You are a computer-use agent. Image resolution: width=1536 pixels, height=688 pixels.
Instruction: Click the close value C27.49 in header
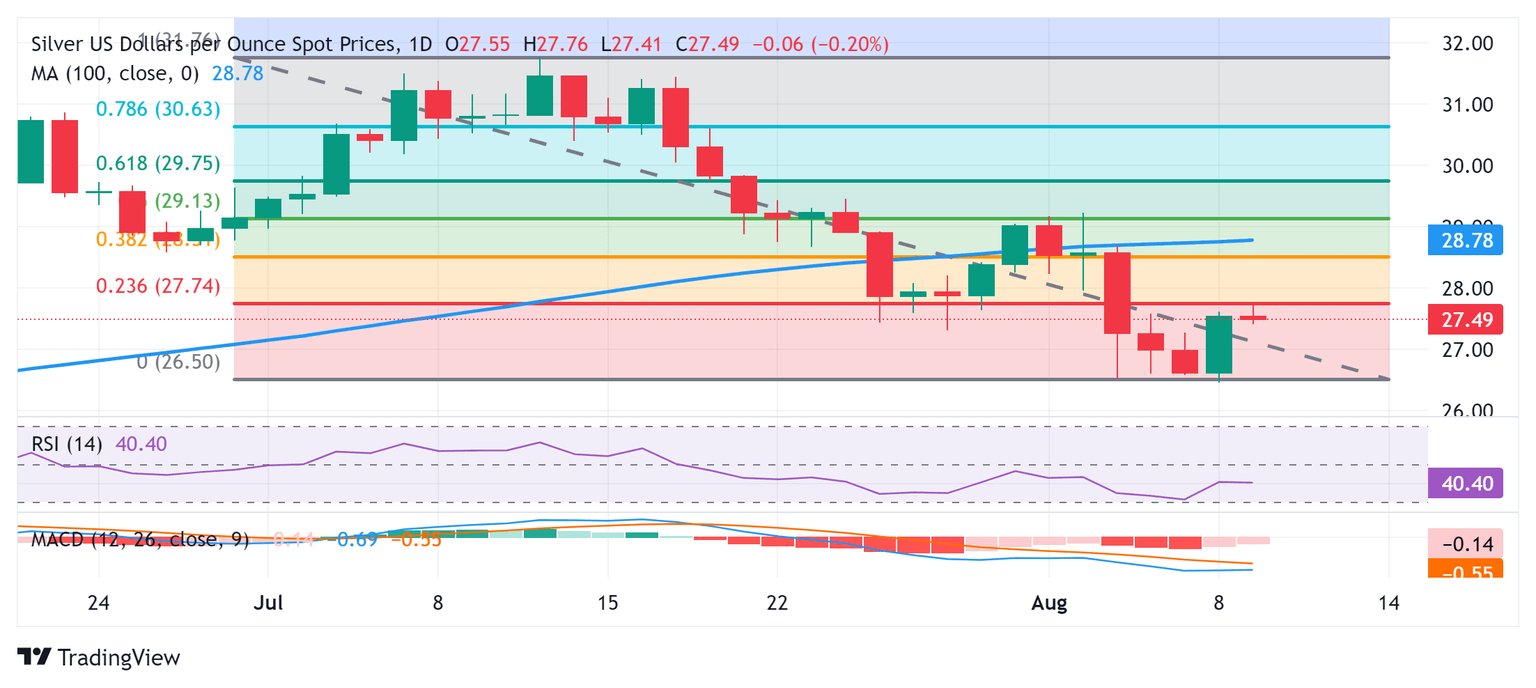[x=709, y=44]
